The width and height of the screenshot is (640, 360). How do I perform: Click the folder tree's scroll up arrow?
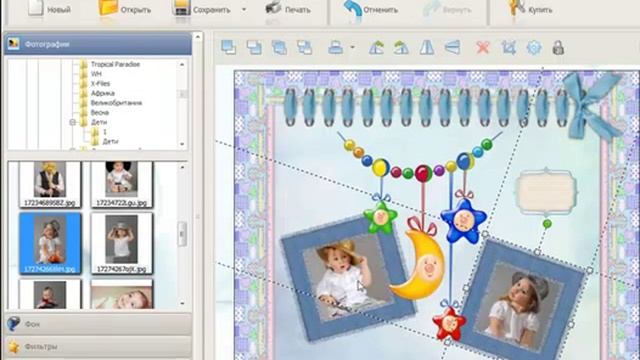coord(182,64)
